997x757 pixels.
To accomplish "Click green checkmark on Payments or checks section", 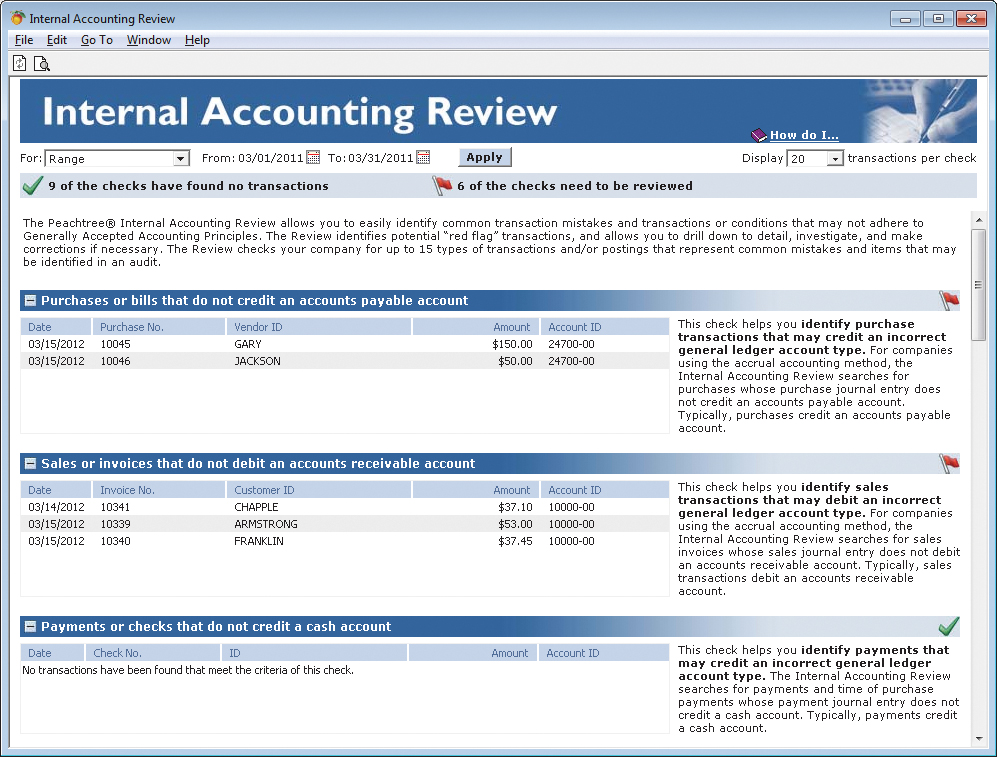I will 948,626.
